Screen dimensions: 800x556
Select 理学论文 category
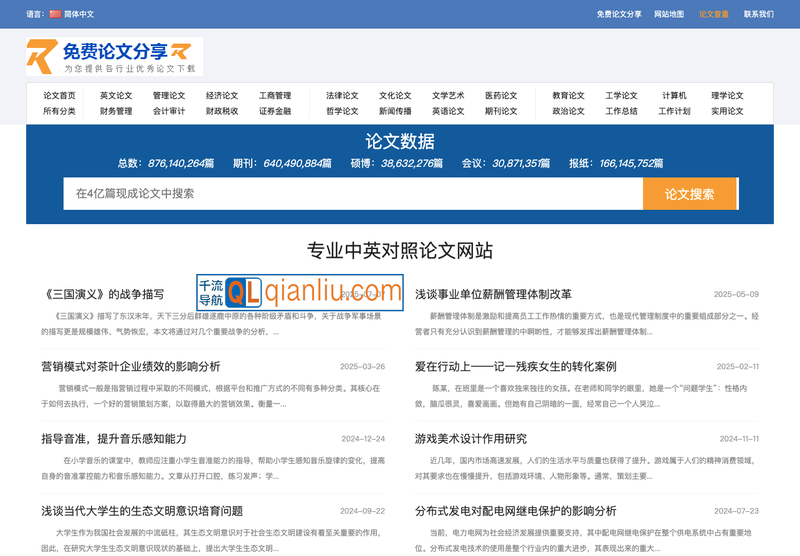tap(728, 95)
